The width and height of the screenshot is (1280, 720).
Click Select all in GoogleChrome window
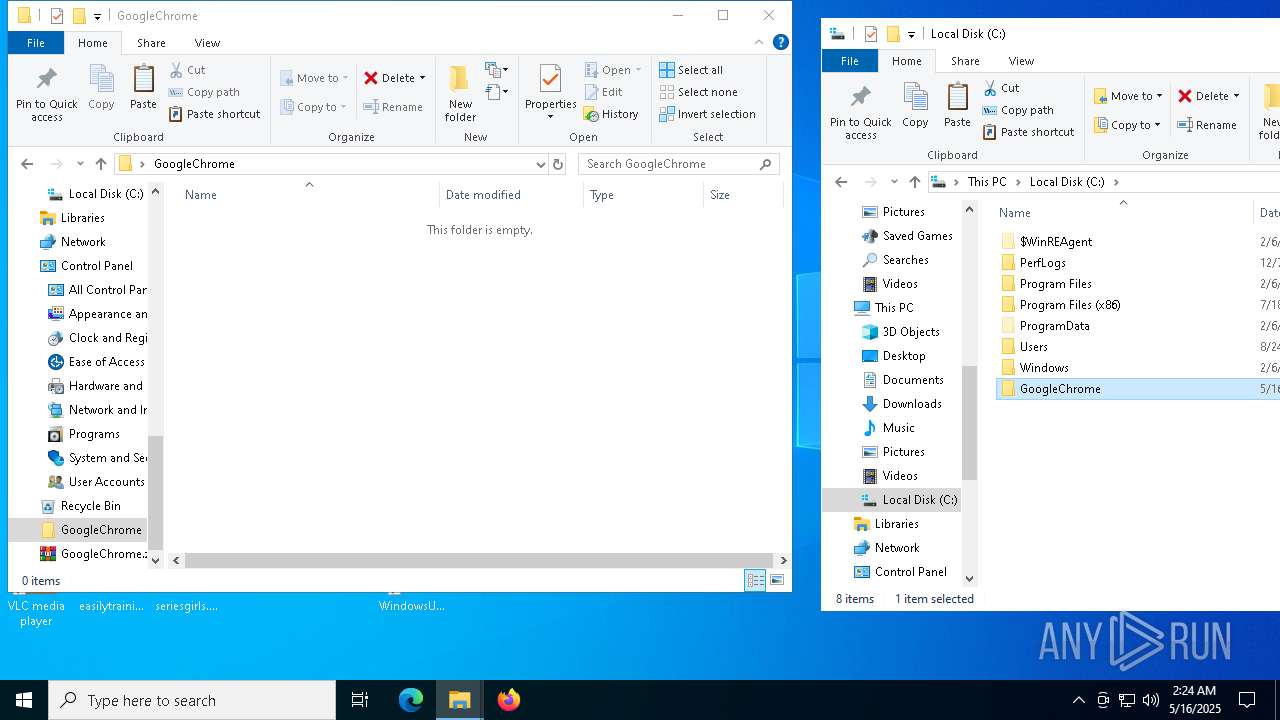coord(691,70)
